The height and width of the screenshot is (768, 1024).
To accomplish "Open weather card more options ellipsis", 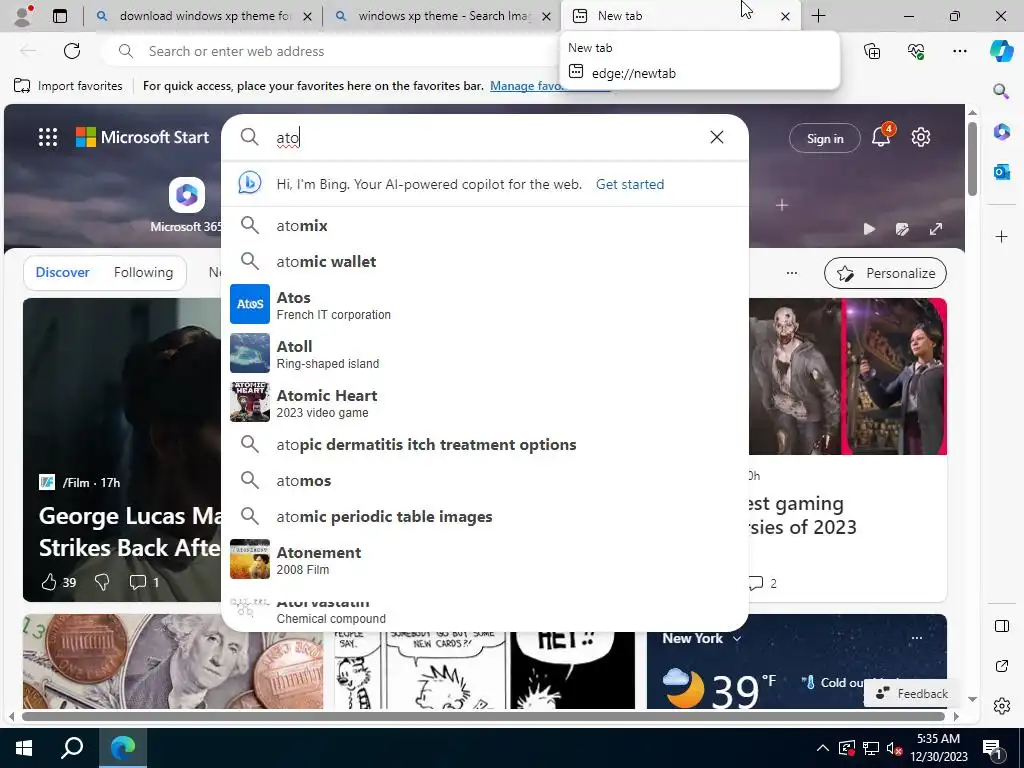I will pyautogui.click(x=916, y=638).
